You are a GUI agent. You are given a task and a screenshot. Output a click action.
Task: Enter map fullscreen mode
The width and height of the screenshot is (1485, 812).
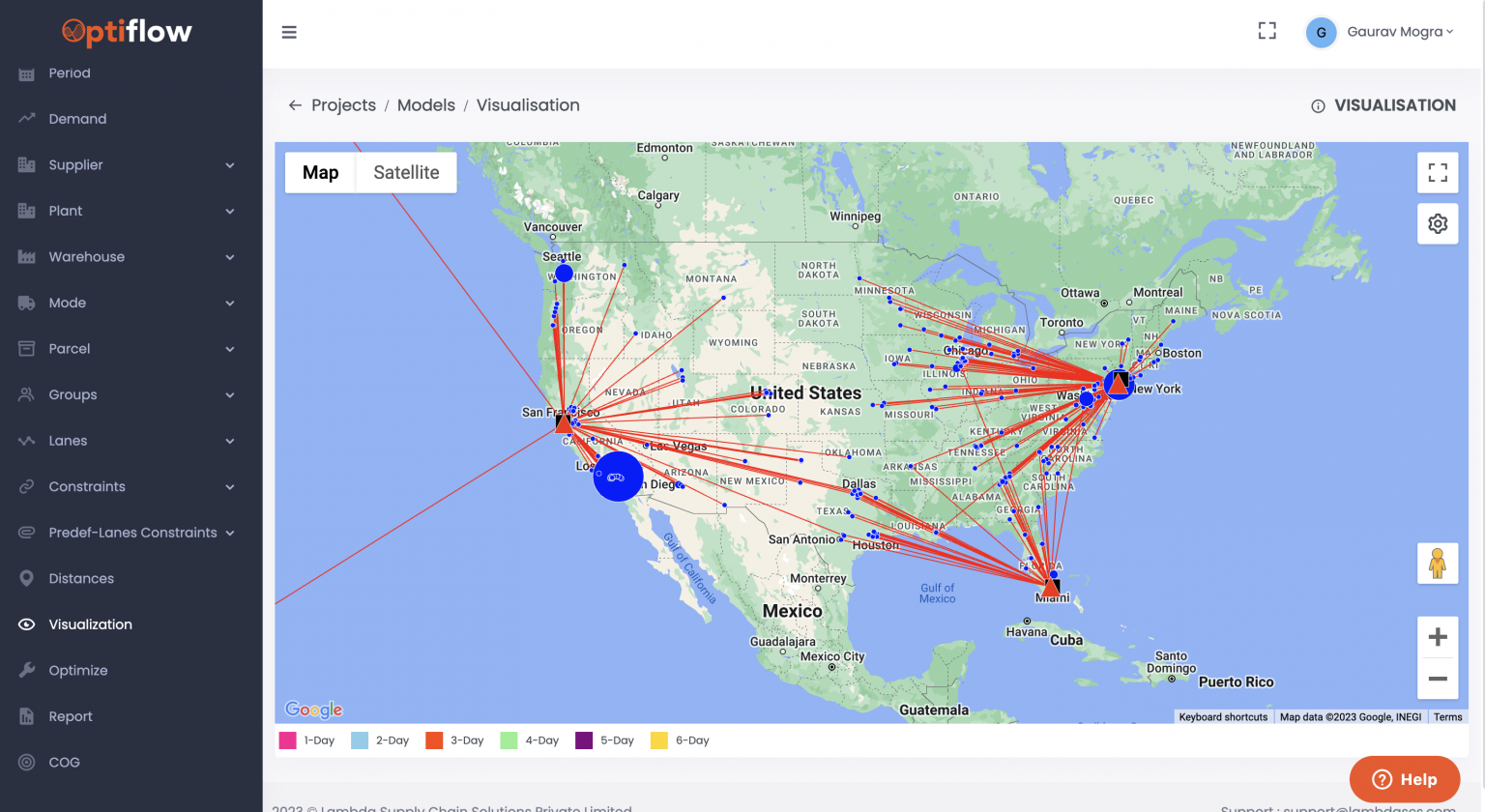[1438, 172]
